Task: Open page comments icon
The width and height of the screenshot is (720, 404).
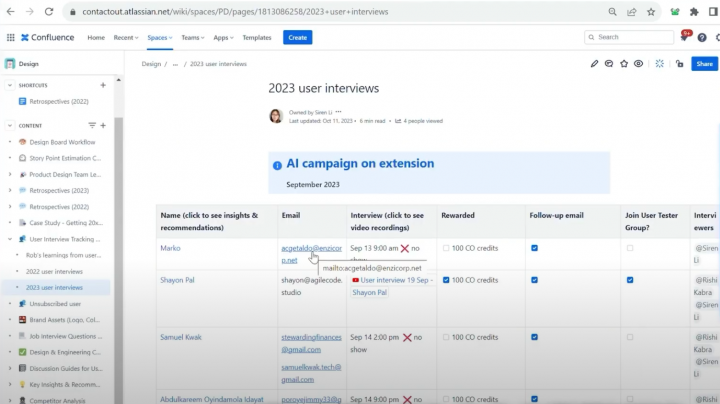Action: coord(609,63)
